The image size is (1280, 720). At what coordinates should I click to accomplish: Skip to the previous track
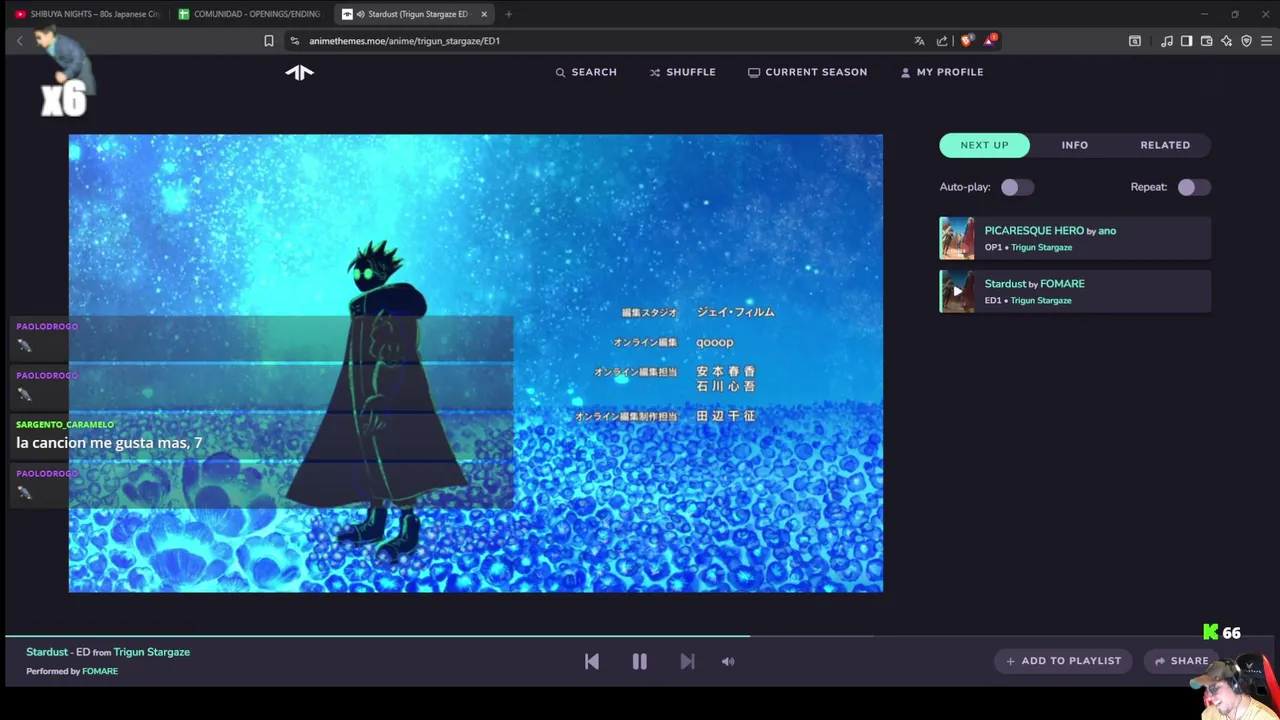pyautogui.click(x=592, y=661)
